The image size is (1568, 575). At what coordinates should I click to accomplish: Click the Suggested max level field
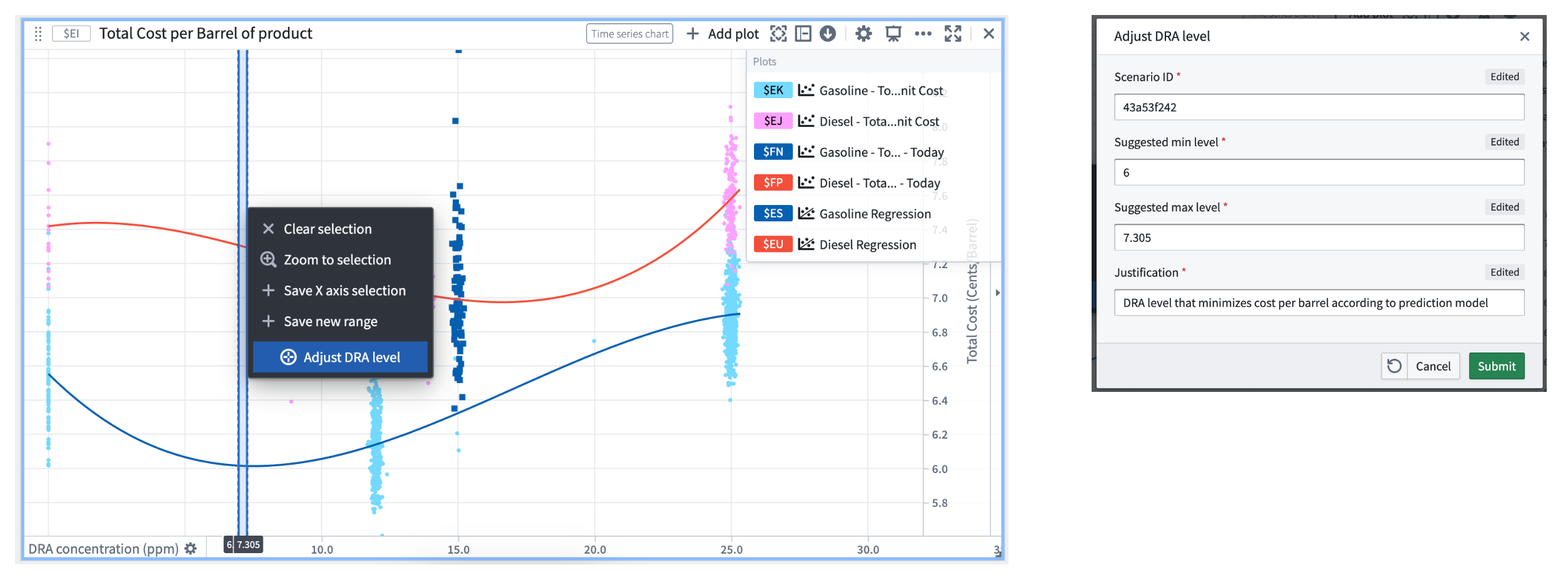tap(1319, 237)
